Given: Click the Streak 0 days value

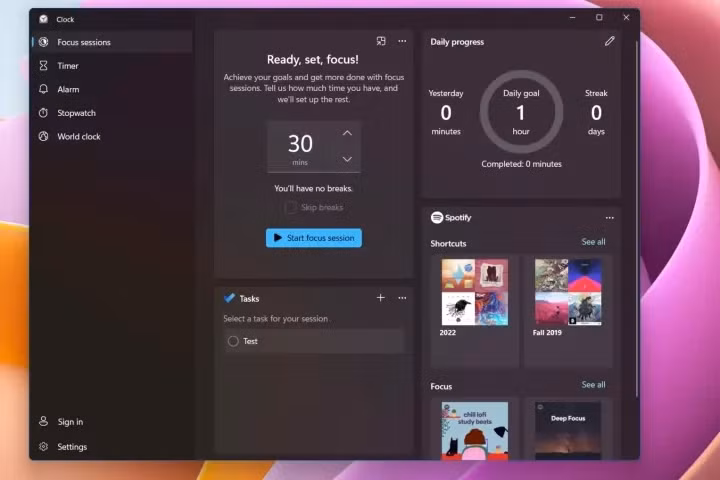Looking at the screenshot, I should (x=596, y=113).
